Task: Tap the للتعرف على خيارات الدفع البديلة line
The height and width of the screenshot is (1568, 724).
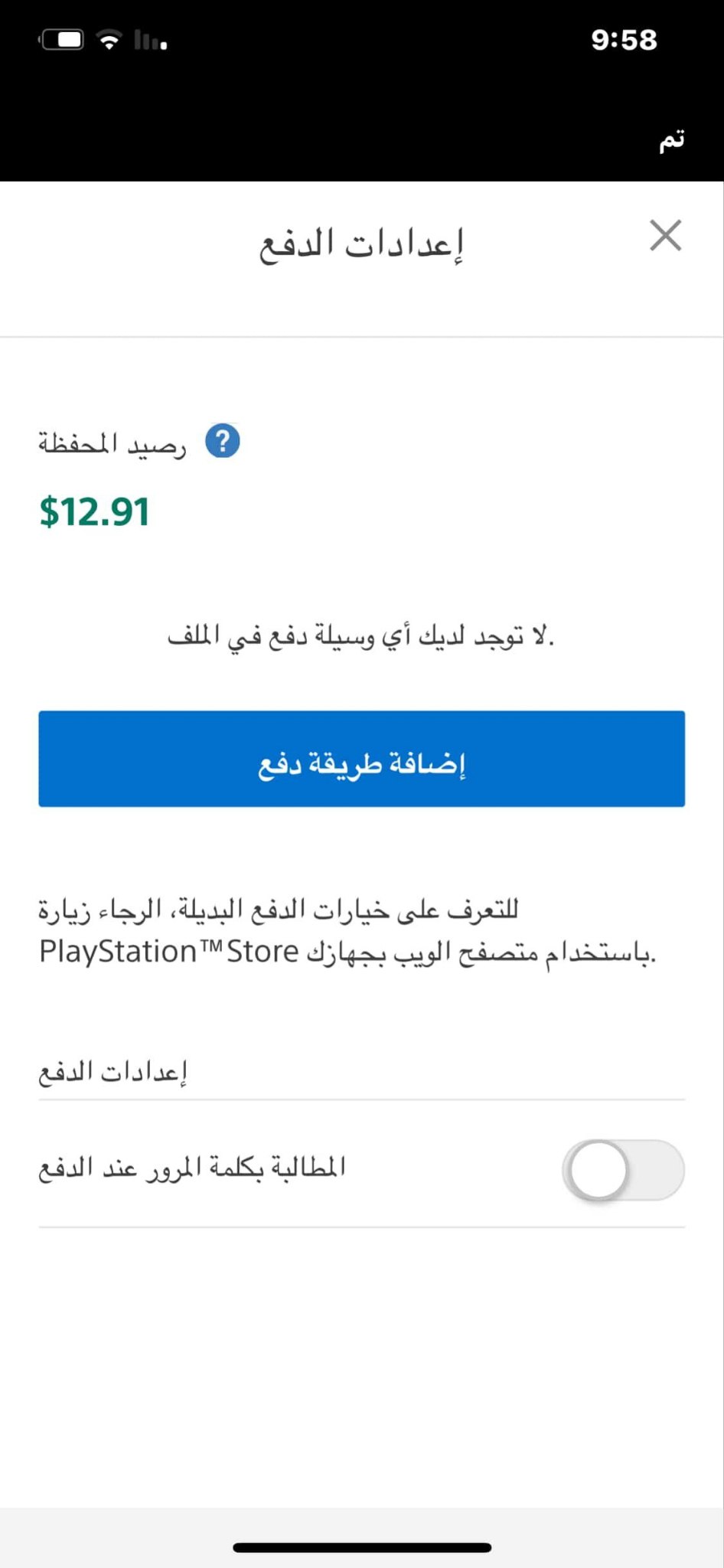Action: pos(351,910)
